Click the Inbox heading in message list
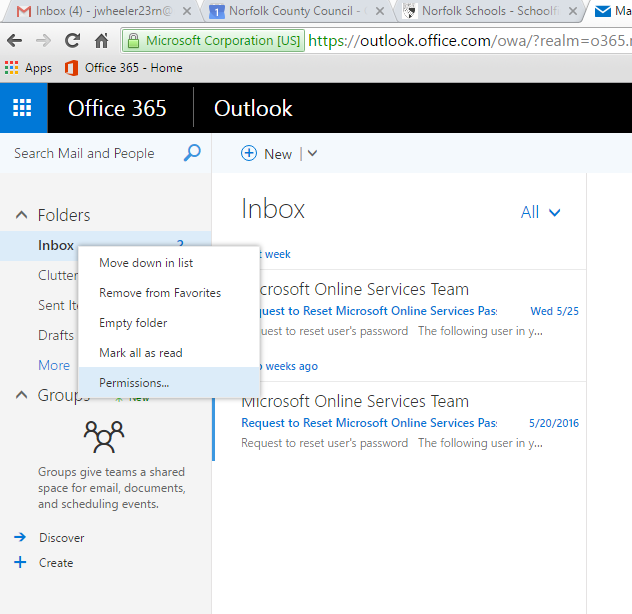This screenshot has height=614, width=632. (273, 209)
